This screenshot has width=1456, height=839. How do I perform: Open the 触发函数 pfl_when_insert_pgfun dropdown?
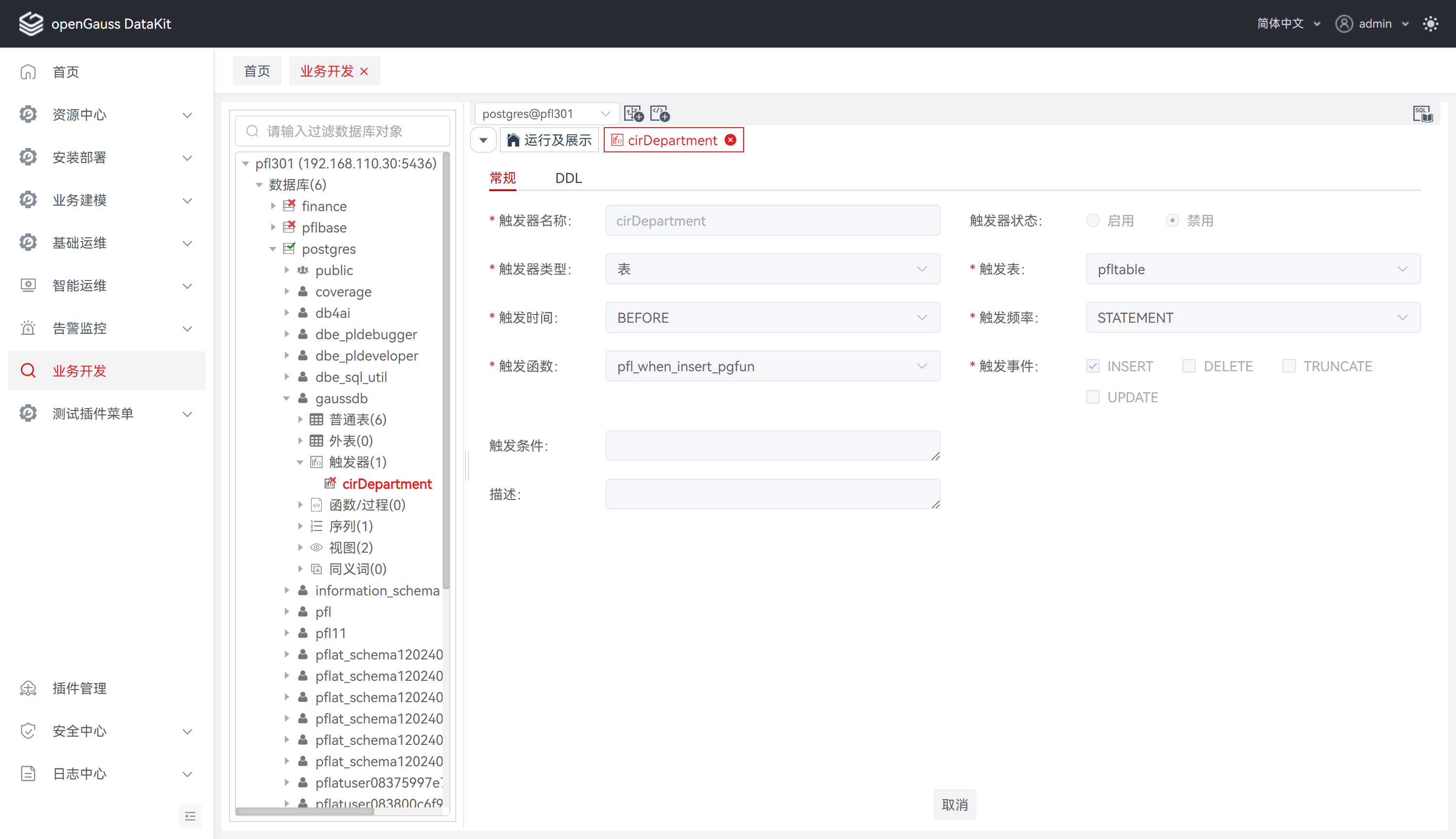[x=773, y=366]
